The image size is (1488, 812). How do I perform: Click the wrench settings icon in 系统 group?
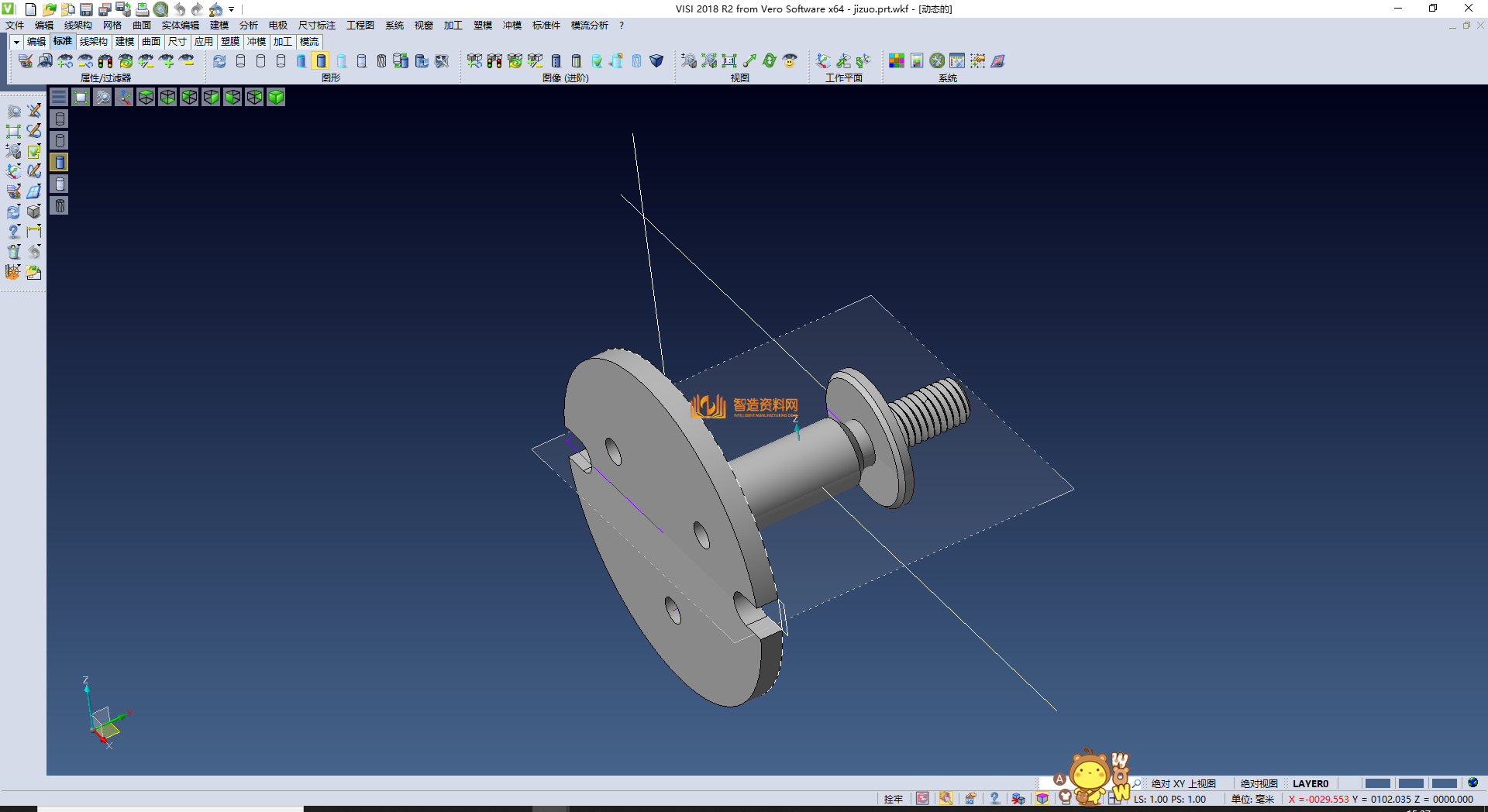pos(937,61)
